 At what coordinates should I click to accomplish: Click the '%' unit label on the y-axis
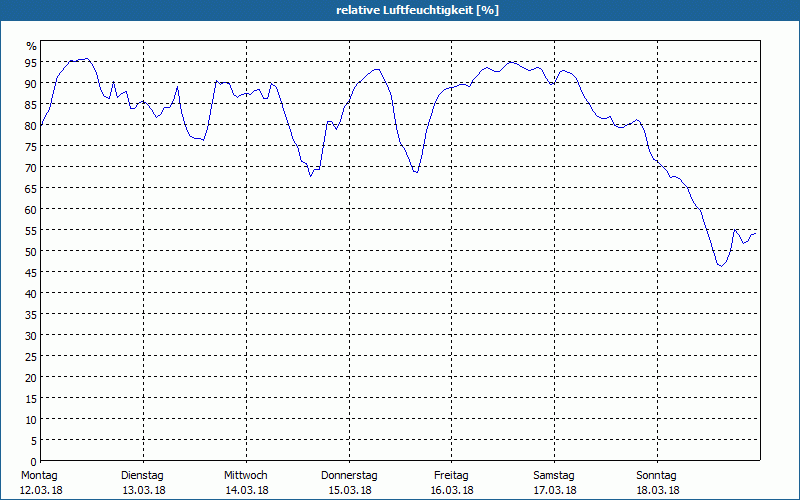pos(32,46)
